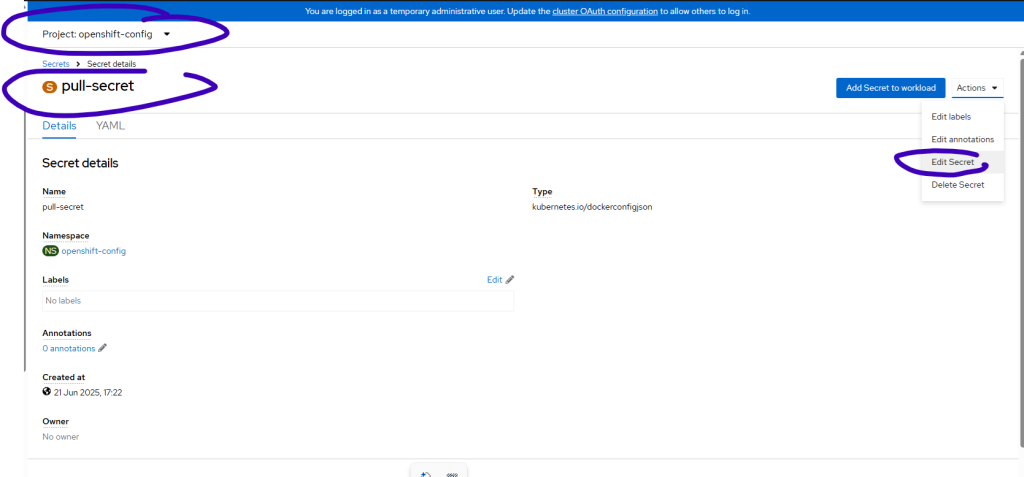Pick Edit Secret from the Actions menu
Screen dimensions: 1024x477
pyautogui.click(x=952, y=162)
